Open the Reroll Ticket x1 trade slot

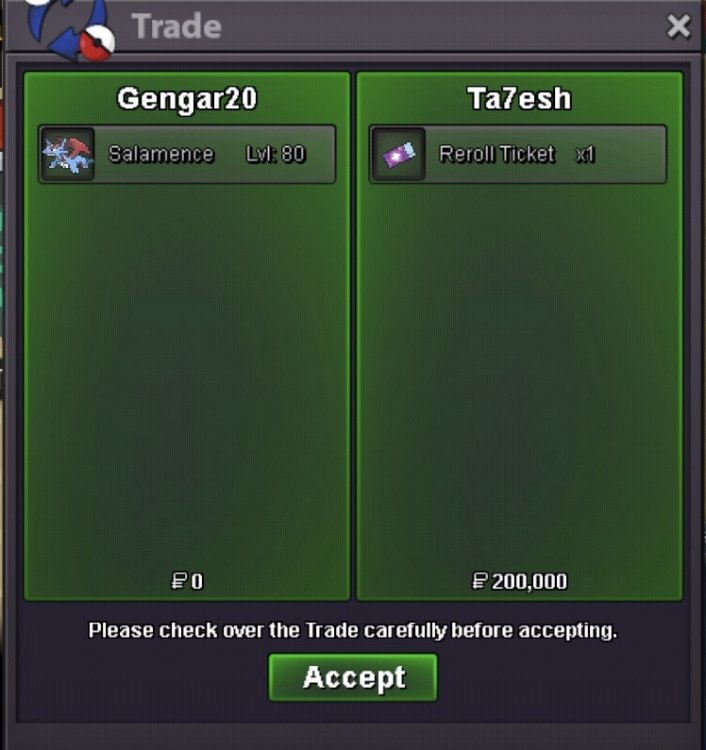pyautogui.click(x=518, y=154)
